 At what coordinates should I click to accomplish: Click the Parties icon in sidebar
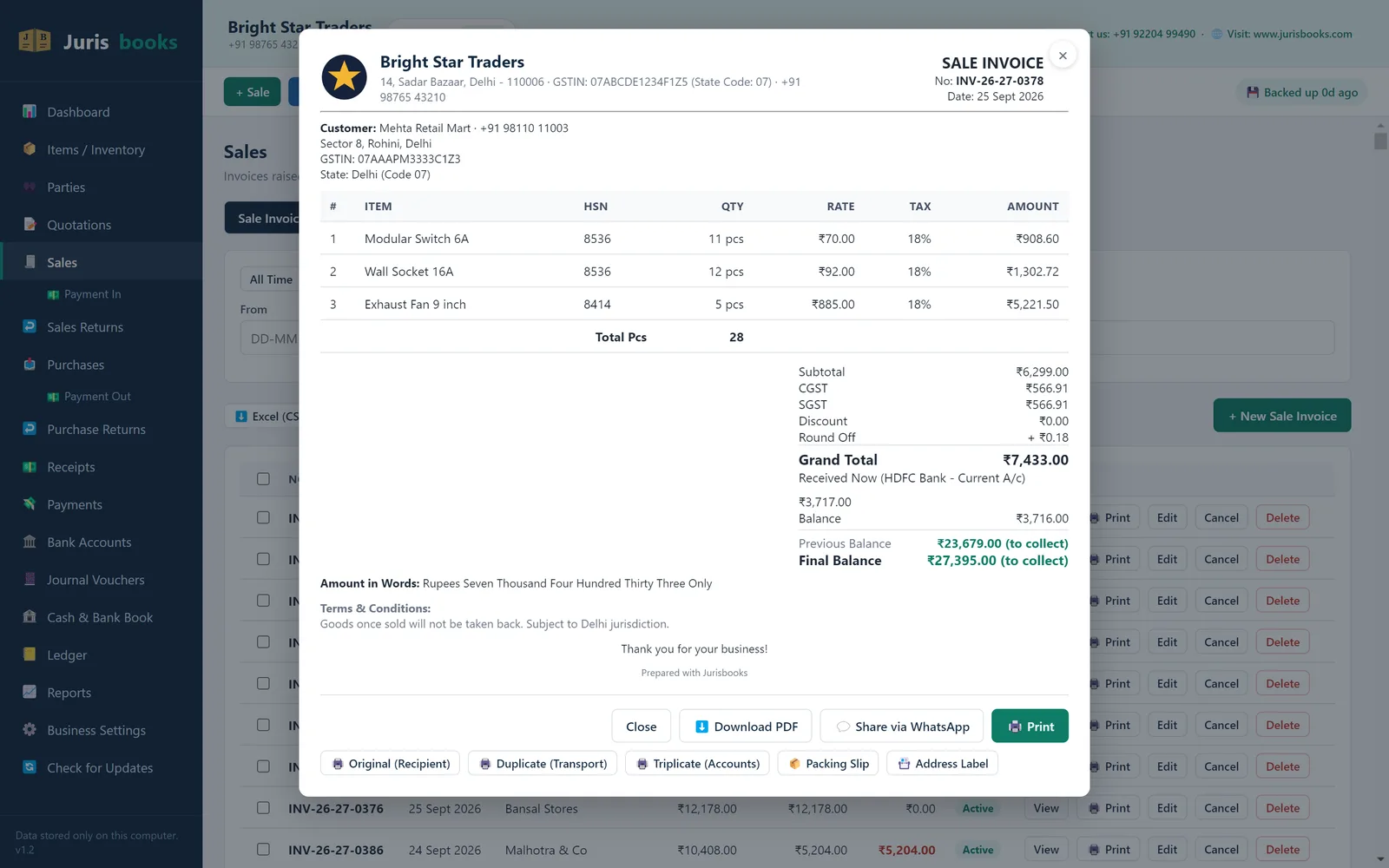[x=30, y=187]
